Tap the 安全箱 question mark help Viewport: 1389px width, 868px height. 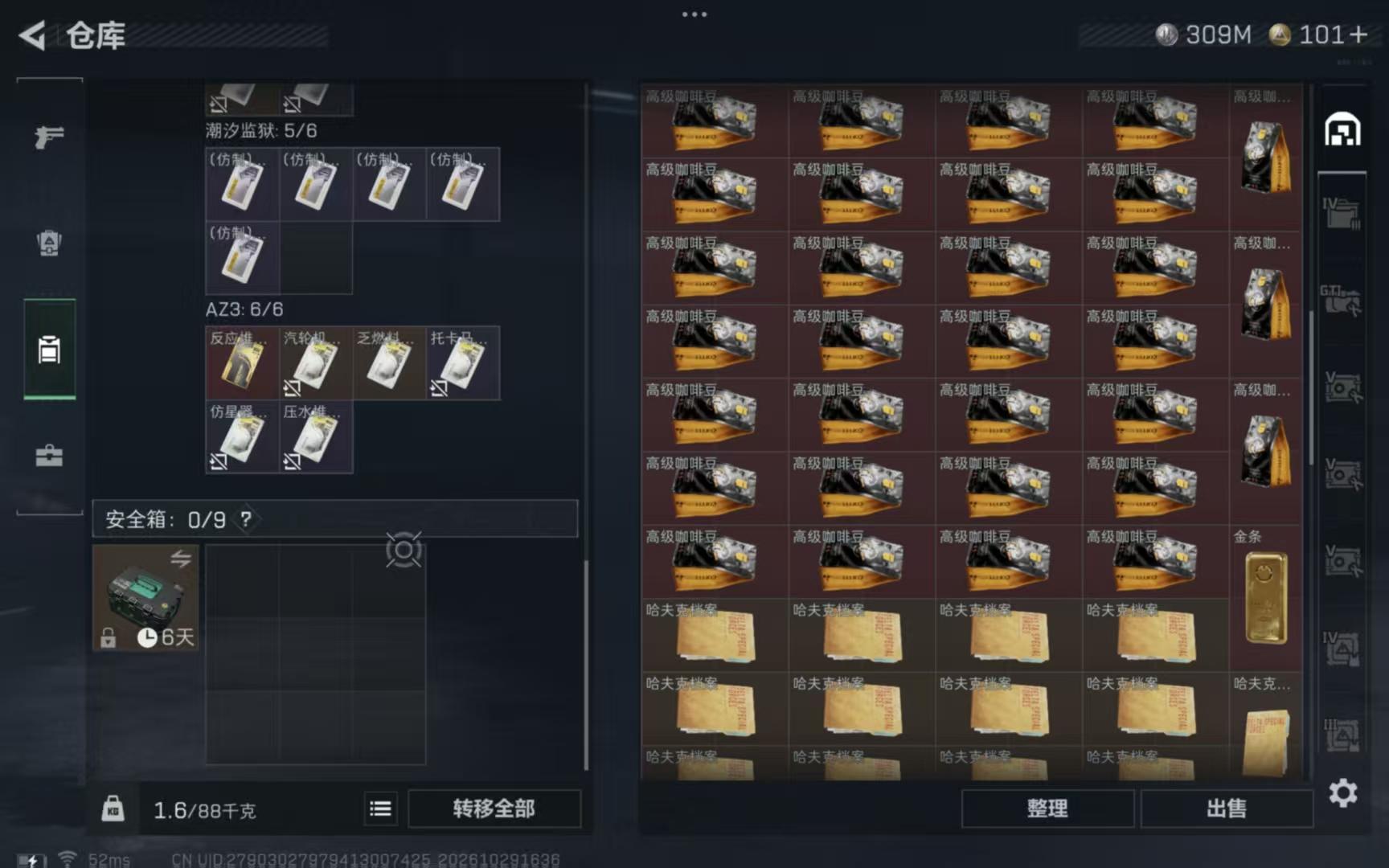[x=246, y=519]
